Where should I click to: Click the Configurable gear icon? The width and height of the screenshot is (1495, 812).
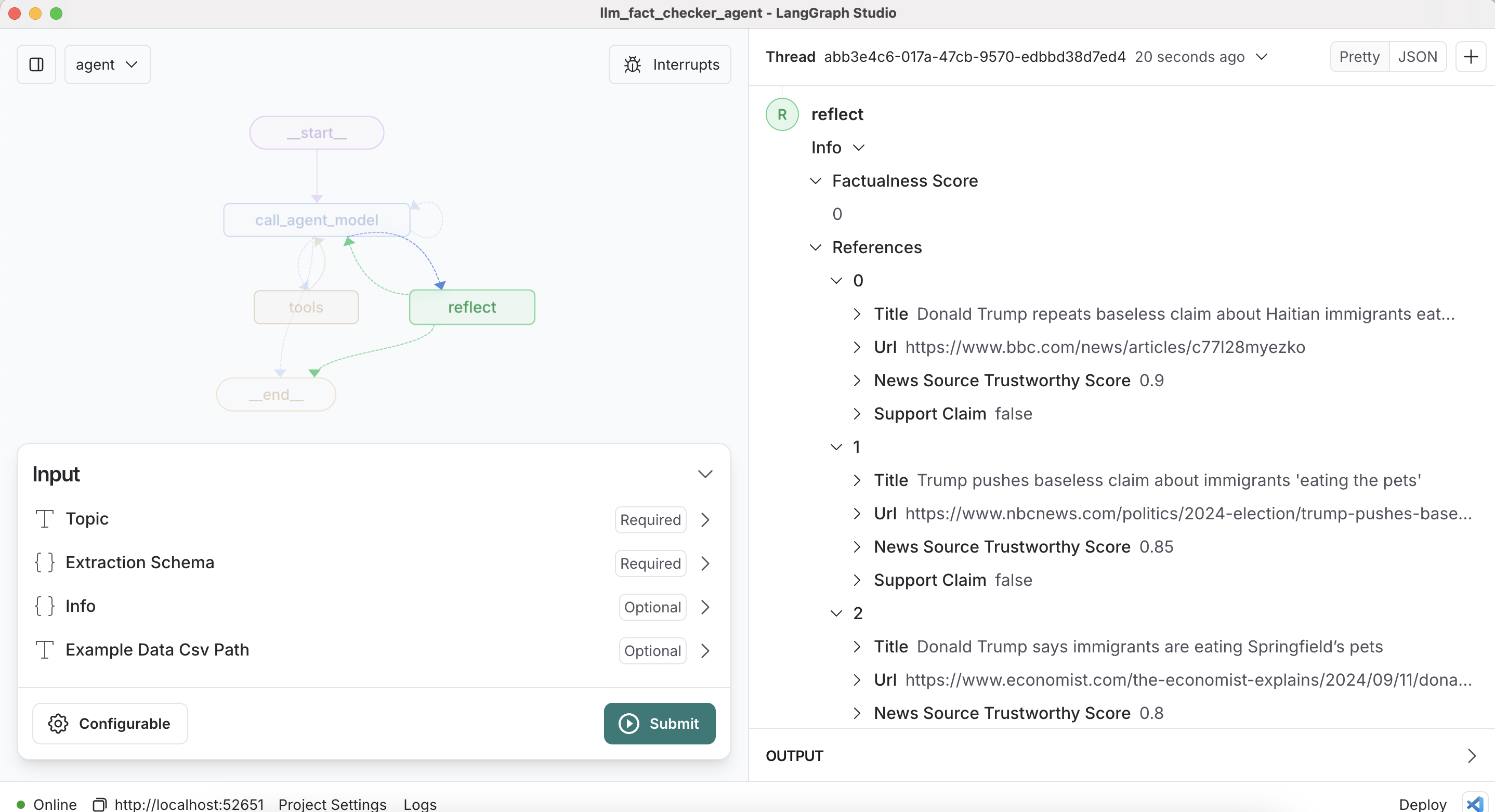click(58, 723)
